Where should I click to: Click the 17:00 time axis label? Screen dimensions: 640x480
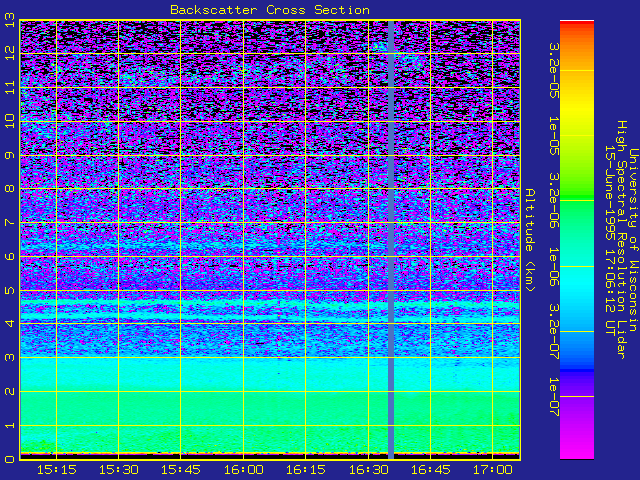click(493, 470)
